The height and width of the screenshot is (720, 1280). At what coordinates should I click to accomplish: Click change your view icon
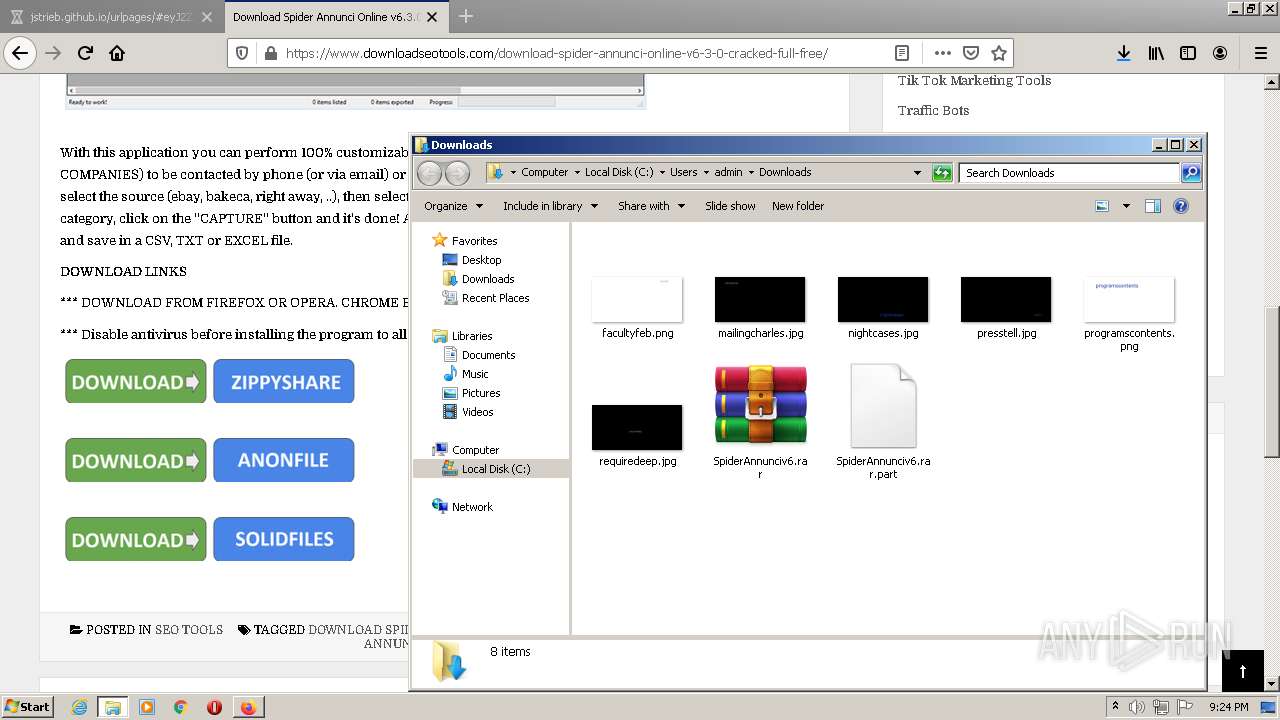click(1102, 206)
